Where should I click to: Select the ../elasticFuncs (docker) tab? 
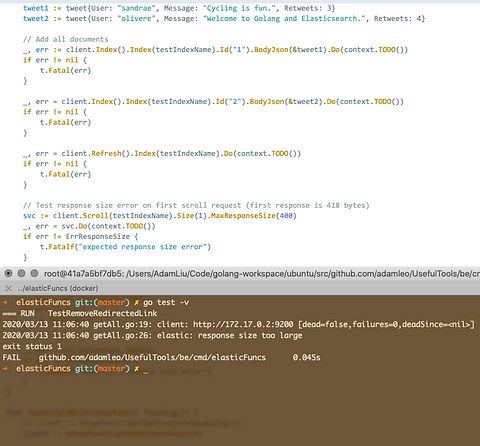tap(58, 288)
